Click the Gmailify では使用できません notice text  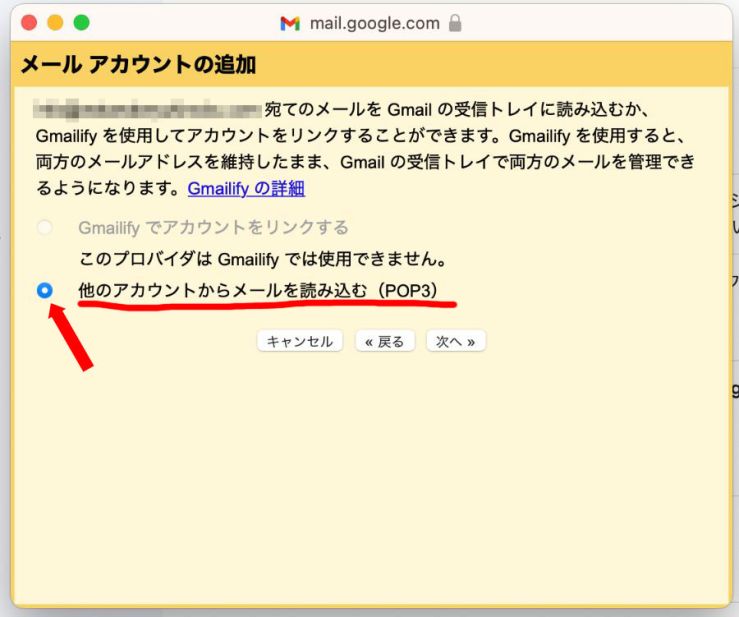261,259
